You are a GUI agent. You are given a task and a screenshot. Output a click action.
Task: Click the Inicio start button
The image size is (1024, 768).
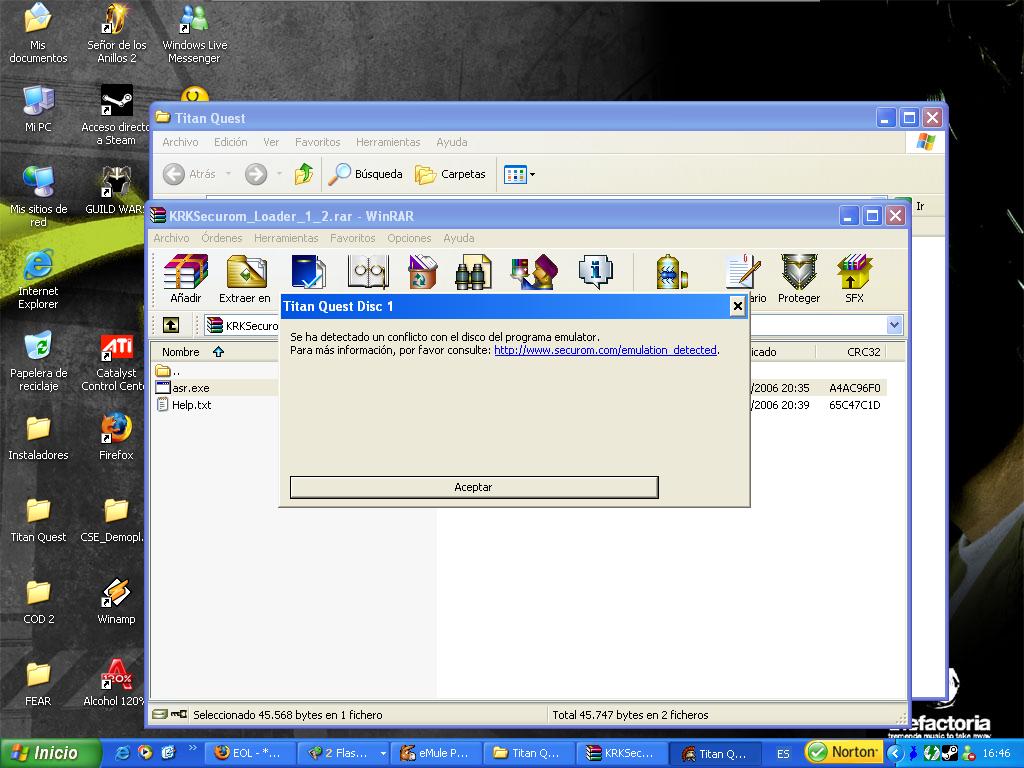click(x=50, y=753)
